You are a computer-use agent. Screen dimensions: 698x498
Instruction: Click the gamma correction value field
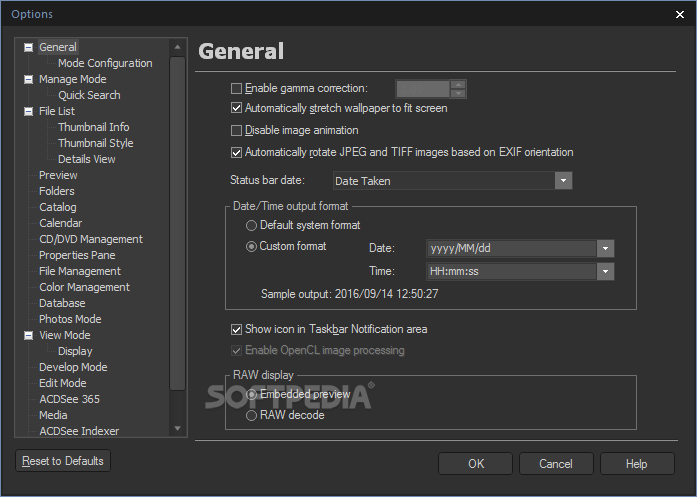[422, 89]
